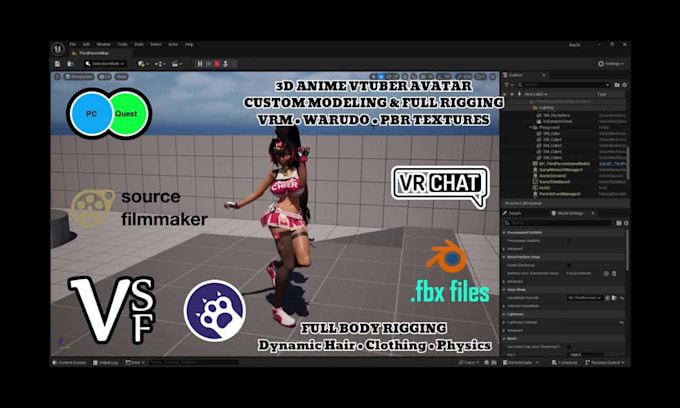Open the Selection Mode dropdown

click(105, 64)
